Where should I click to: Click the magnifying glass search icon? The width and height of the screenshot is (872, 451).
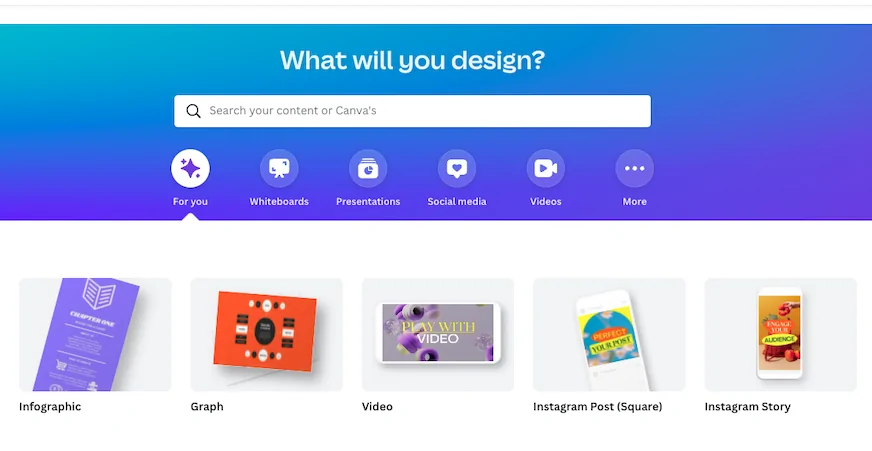click(193, 111)
